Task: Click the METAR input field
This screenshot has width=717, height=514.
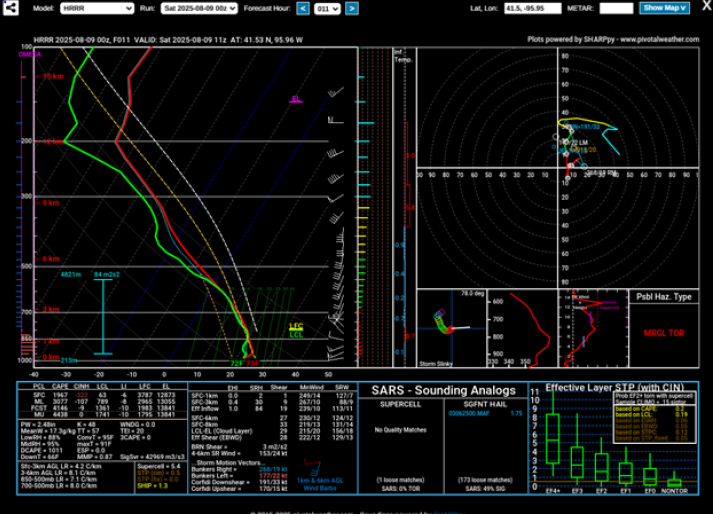Action: point(616,8)
